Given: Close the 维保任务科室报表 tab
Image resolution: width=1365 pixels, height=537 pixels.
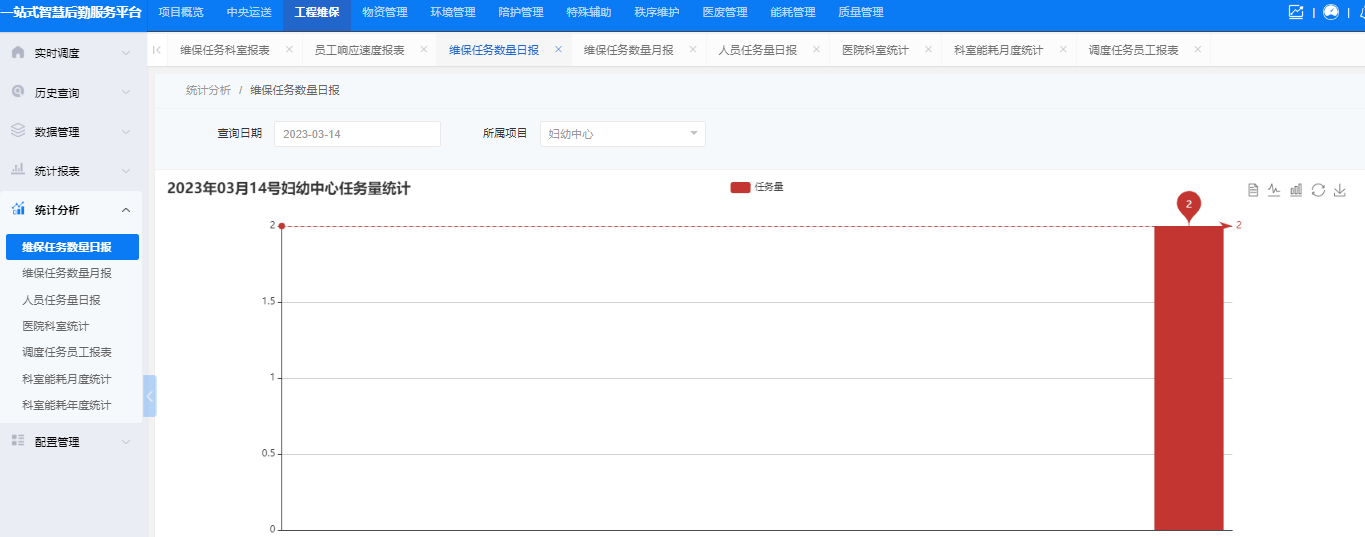Looking at the screenshot, I should (x=289, y=49).
